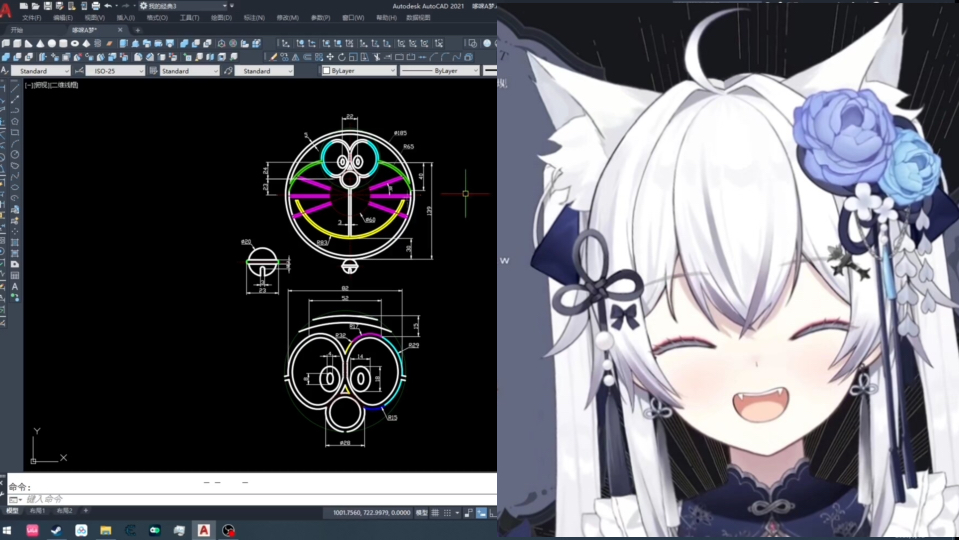Open the Windows Start menu
This screenshot has width=959, height=540.
(7, 530)
